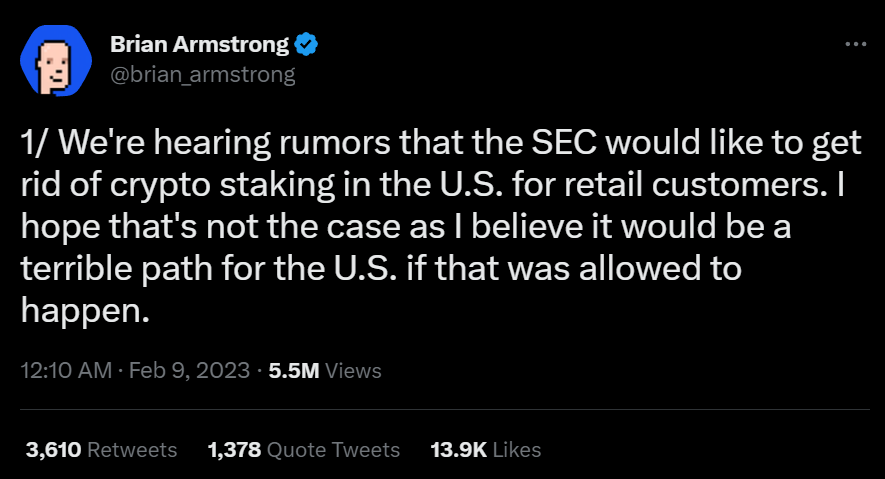Click the blue verified checkmark badge
The width and height of the screenshot is (885, 479).
306,45
